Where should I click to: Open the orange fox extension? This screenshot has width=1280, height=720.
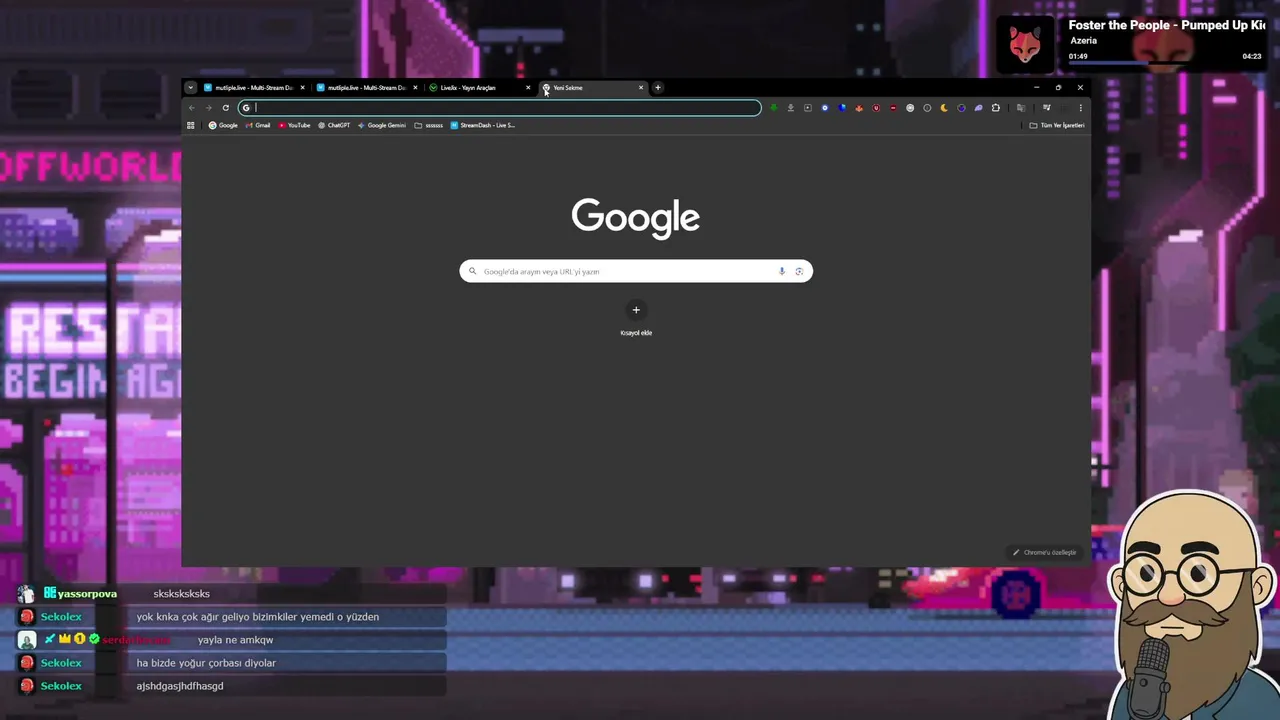click(859, 108)
